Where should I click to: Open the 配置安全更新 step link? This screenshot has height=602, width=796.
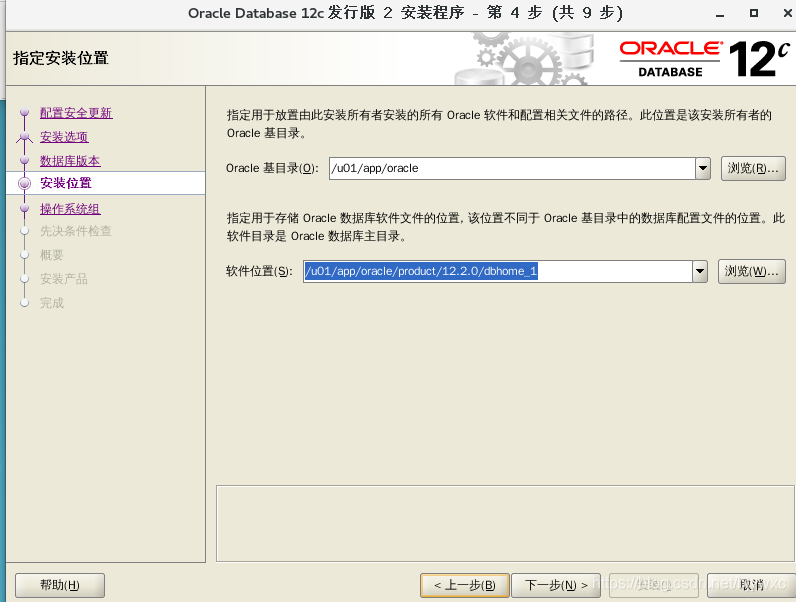point(76,113)
